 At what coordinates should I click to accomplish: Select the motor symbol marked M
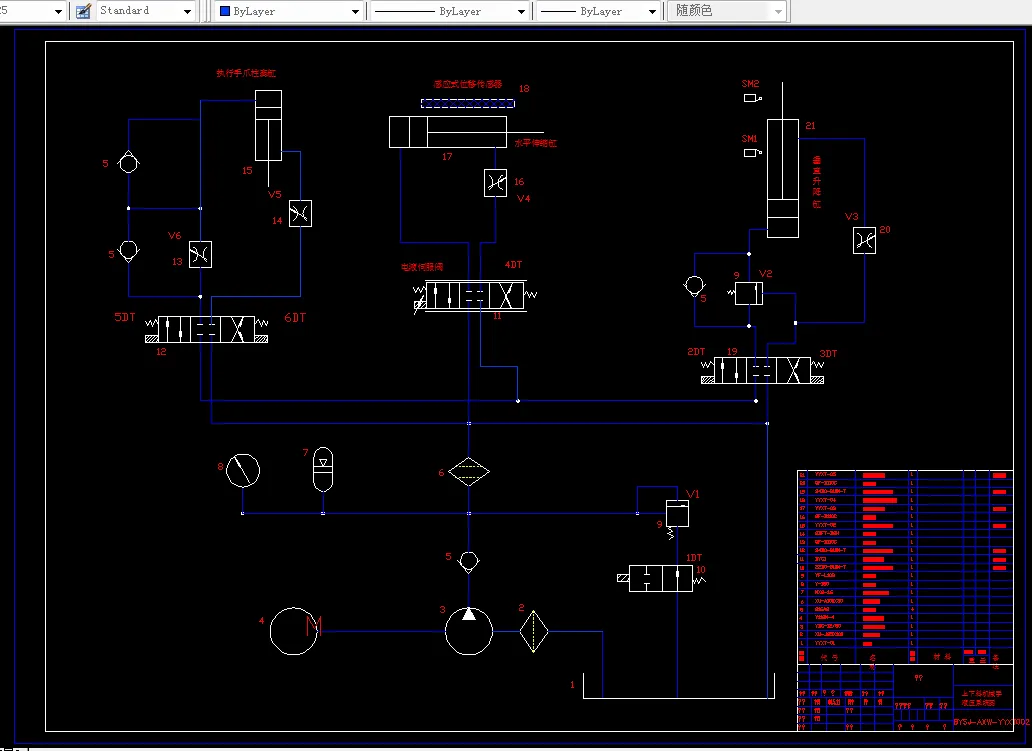click(x=294, y=631)
